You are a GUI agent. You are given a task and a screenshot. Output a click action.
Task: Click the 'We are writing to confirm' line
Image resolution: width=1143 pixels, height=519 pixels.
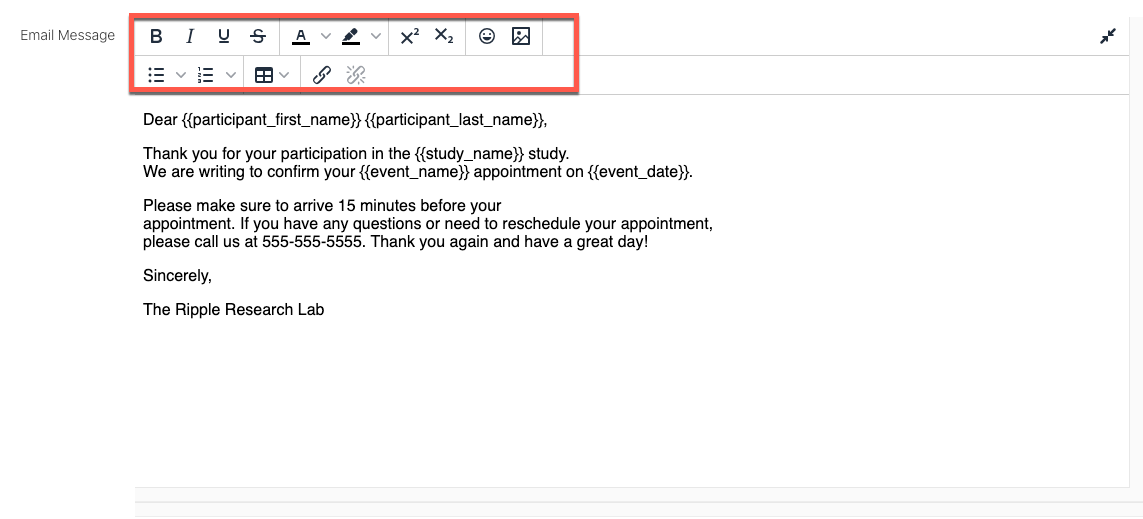418,172
